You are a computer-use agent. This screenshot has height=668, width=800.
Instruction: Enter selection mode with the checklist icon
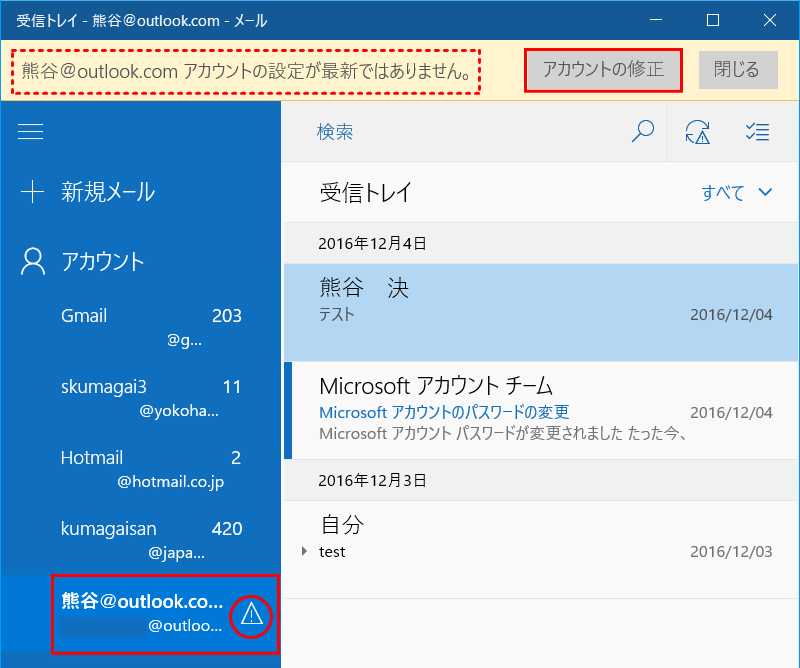(x=757, y=131)
